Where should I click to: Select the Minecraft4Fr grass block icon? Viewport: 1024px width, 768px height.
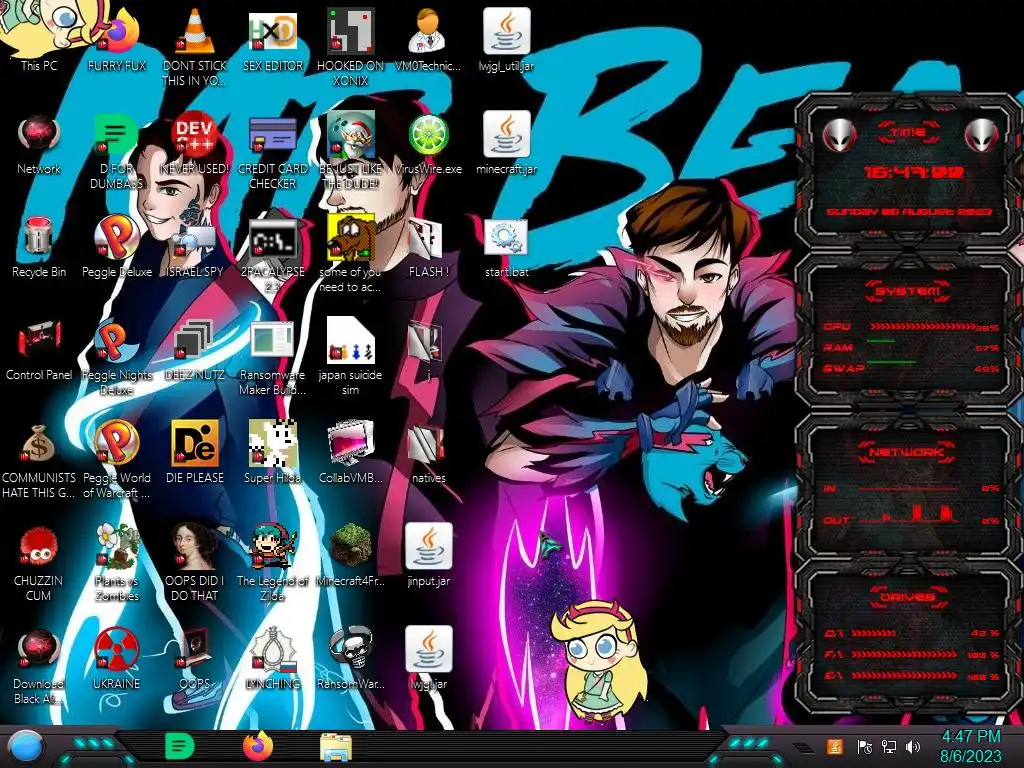351,546
